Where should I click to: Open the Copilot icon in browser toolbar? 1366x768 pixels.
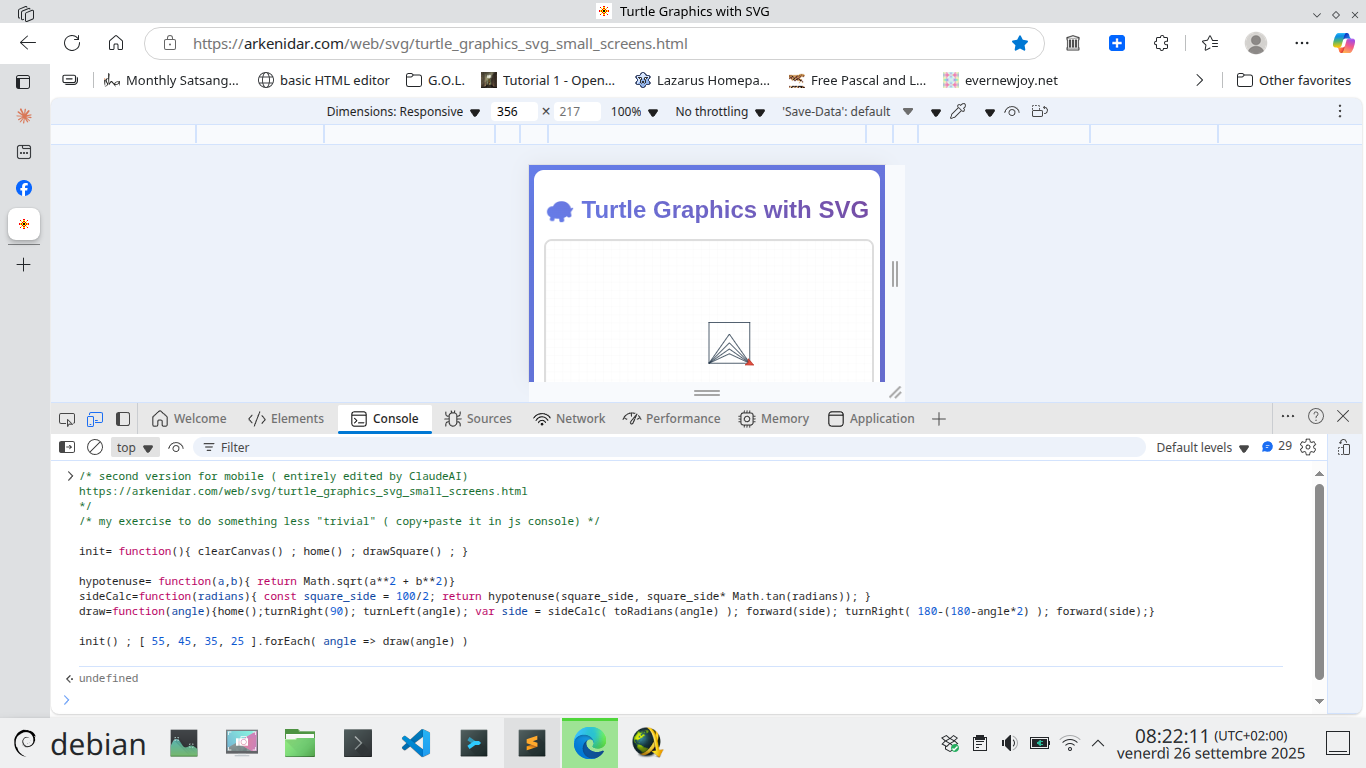point(1343,43)
